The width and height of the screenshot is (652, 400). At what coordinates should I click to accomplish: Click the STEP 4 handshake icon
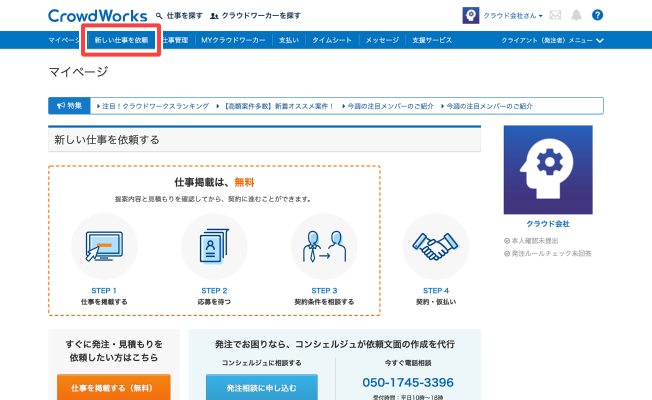[x=435, y=247]
